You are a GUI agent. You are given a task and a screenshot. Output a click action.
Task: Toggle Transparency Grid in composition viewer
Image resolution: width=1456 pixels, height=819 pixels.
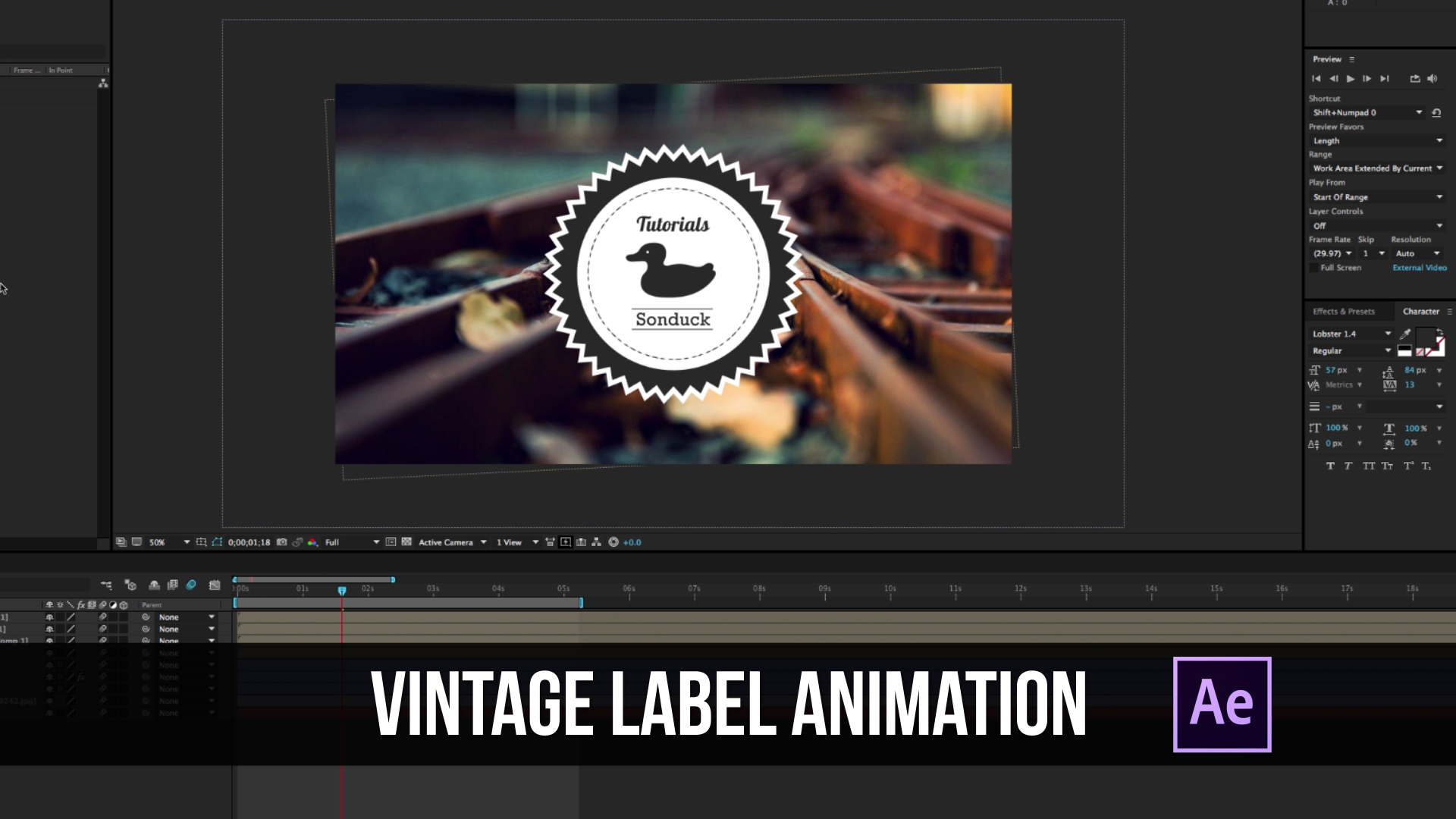pyautogui.click(x=407, y=542)
